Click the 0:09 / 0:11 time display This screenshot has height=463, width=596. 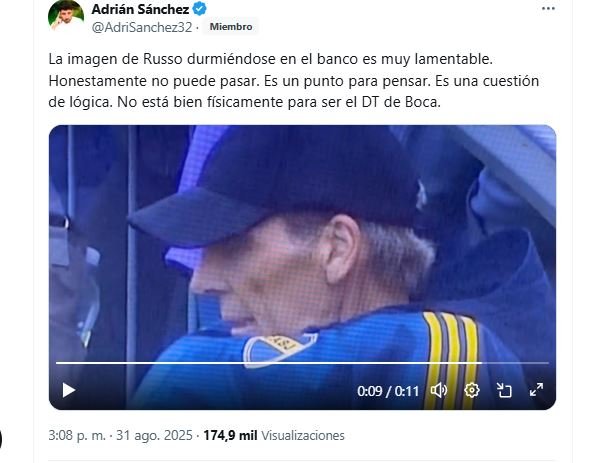[388, 391]
